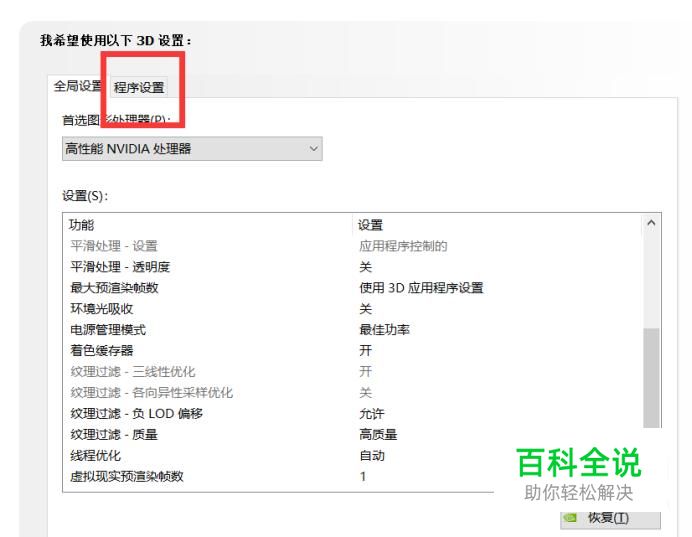Click the 使用 3D 应用程序设置 value
The height and width of the screenshot is (537, 692).
(x=421, y=288)
